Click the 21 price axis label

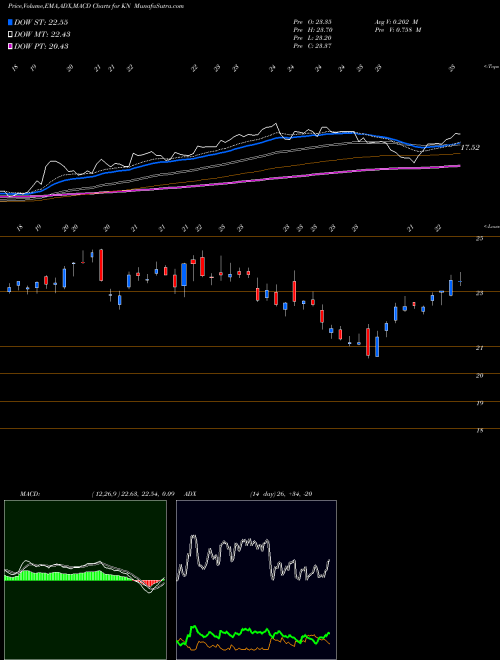point(479,348)
